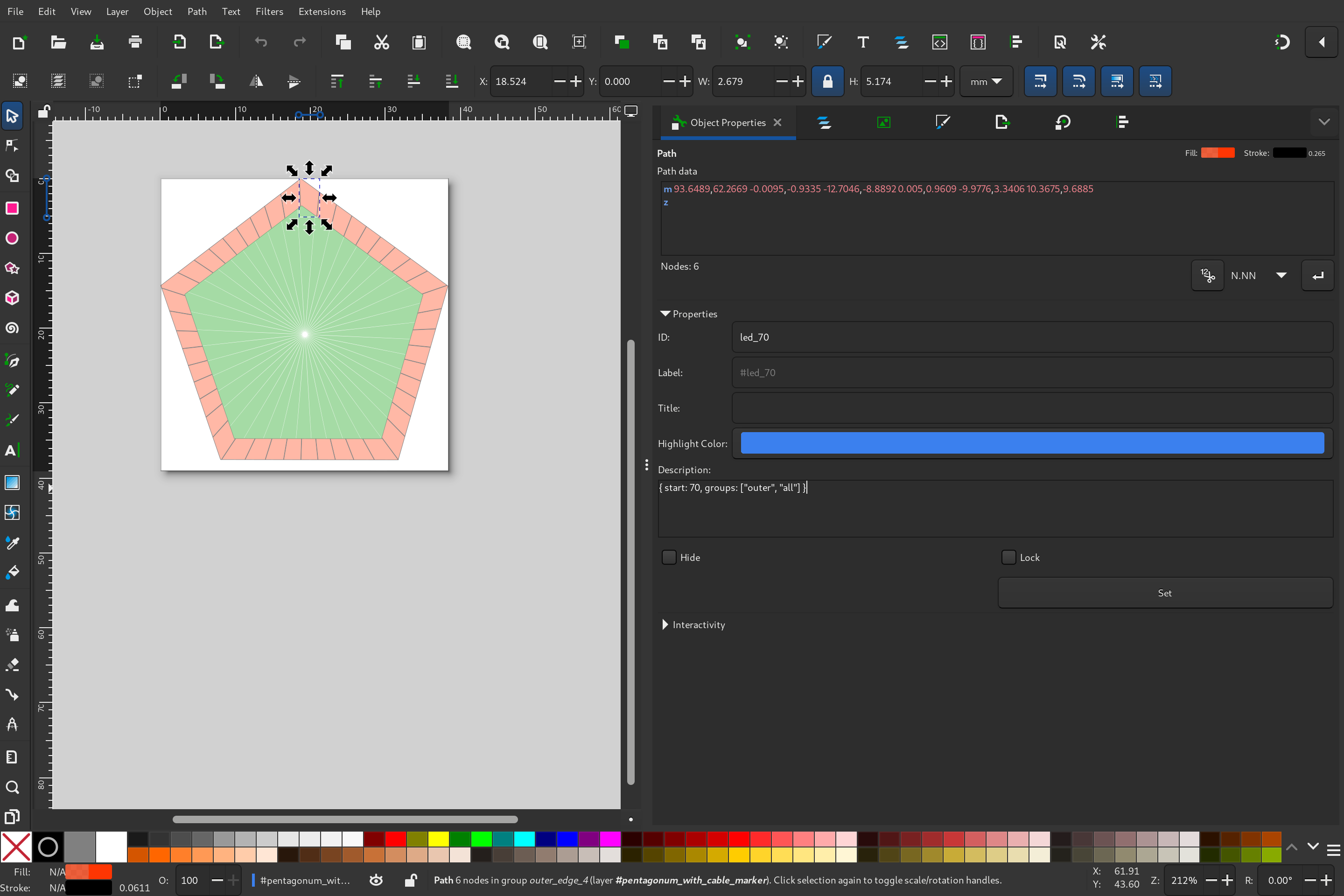Select the Gradient tool
Viewport: 1344px width, 896px height.
click(x=12, y=482)
